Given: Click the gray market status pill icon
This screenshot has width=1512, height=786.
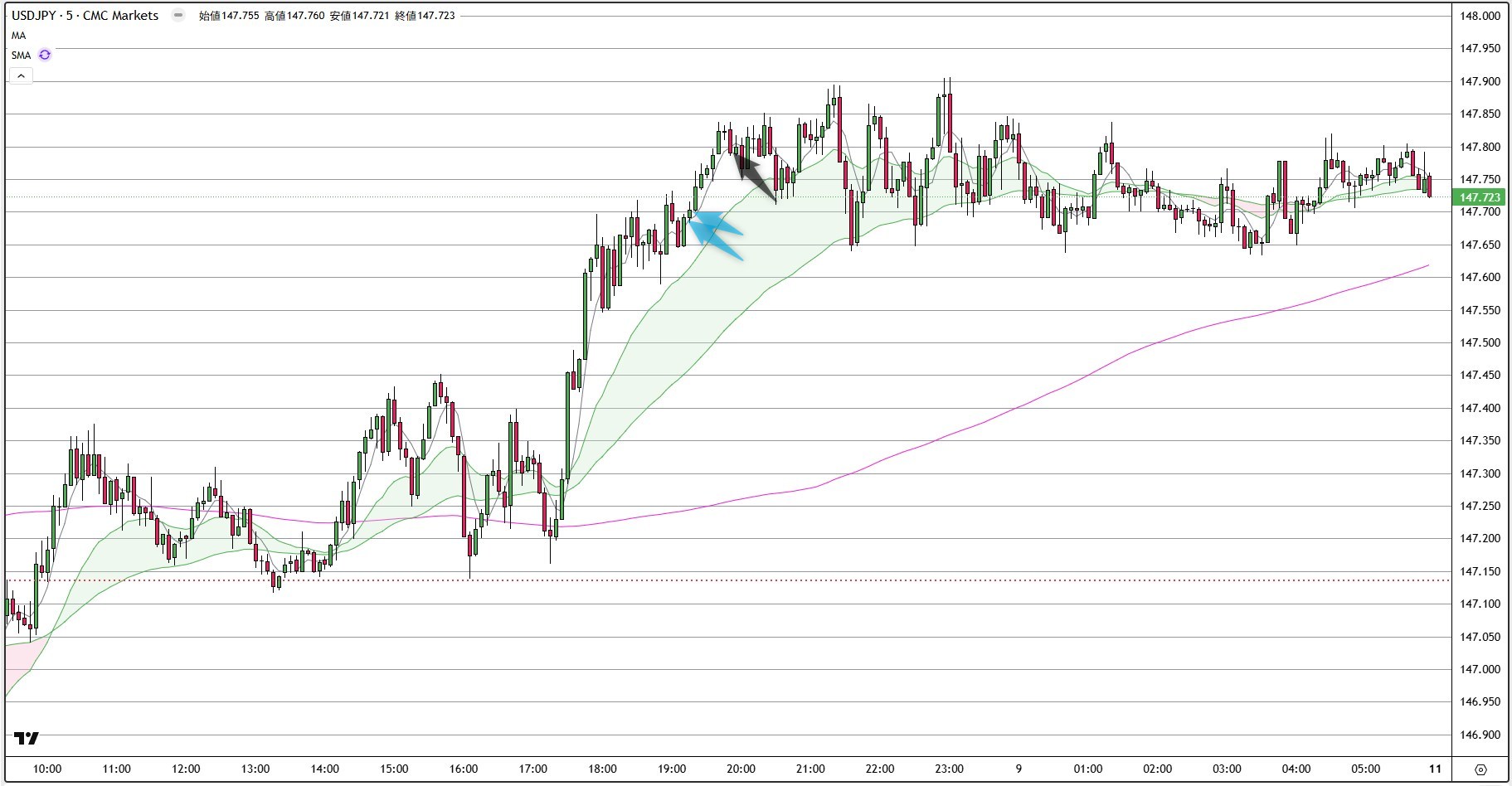Looking at the screenshot, I should (177, 15).
